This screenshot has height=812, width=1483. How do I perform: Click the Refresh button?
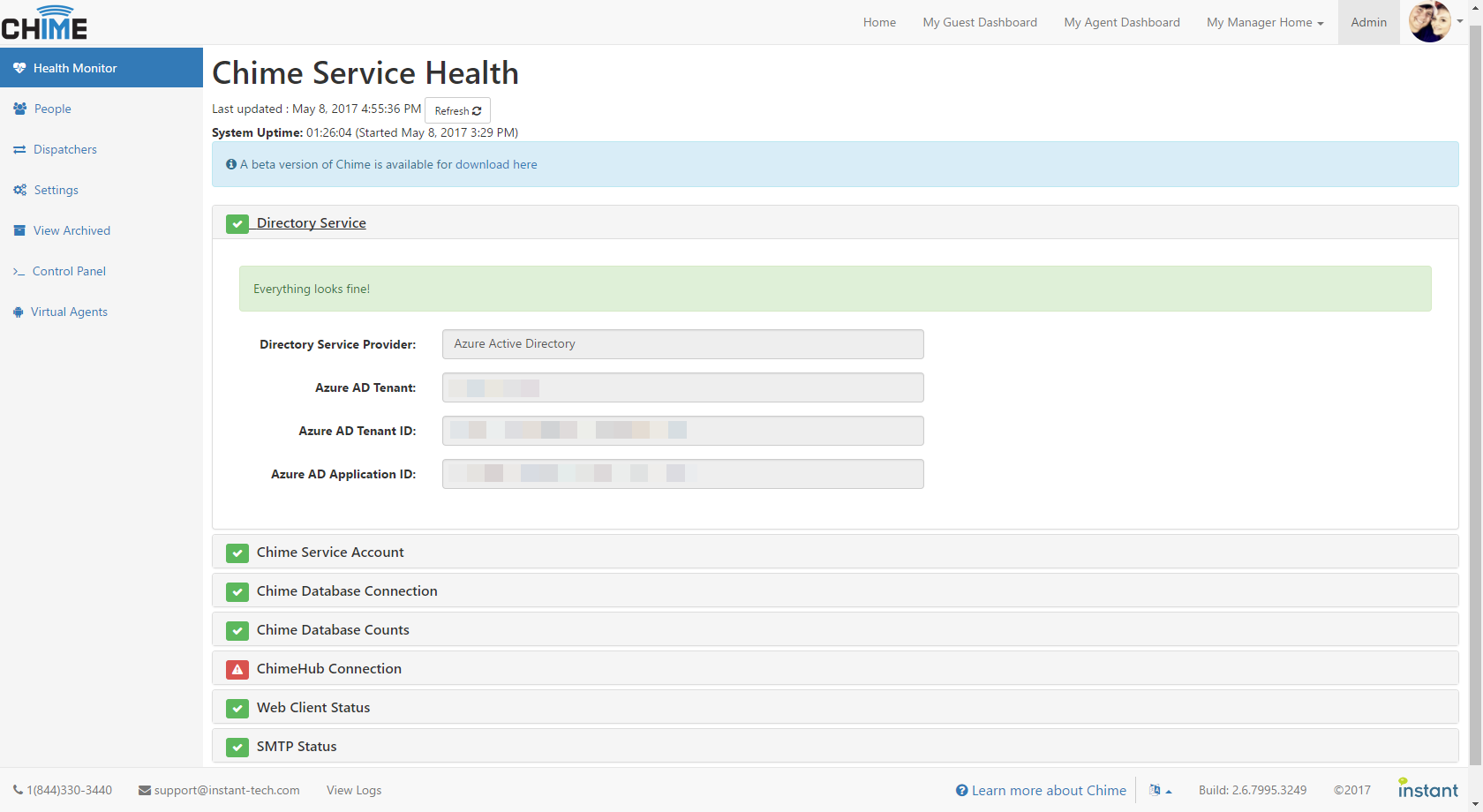point(457,110)
